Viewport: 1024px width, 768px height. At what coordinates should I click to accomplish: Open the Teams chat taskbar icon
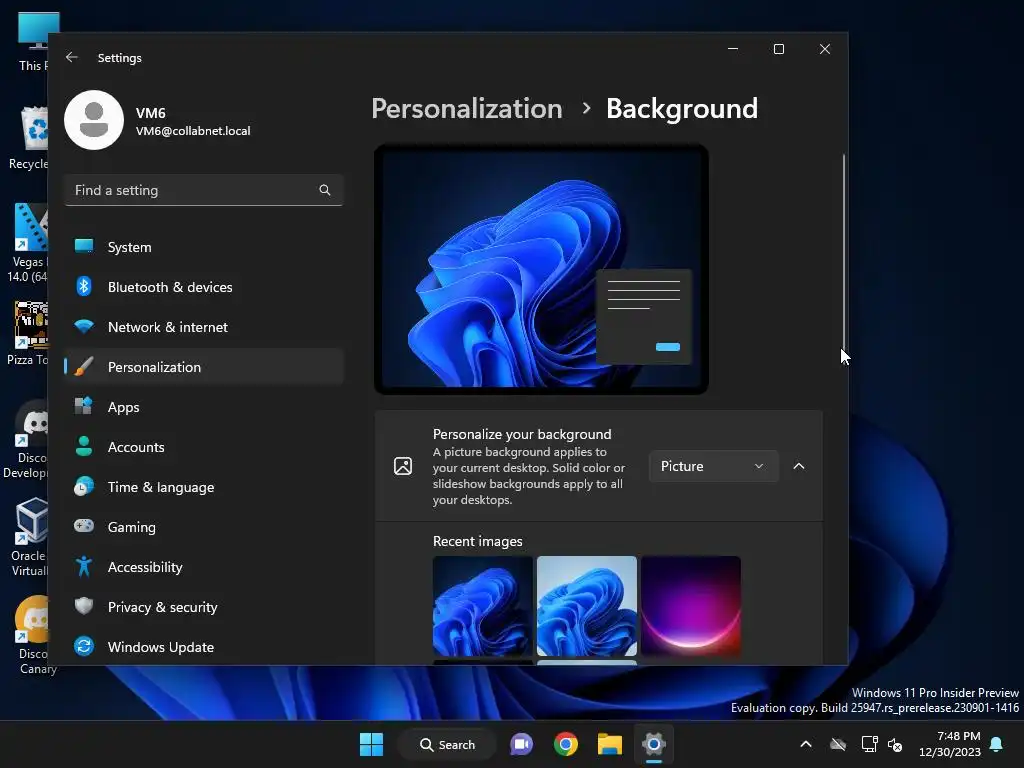pos(521,744)
